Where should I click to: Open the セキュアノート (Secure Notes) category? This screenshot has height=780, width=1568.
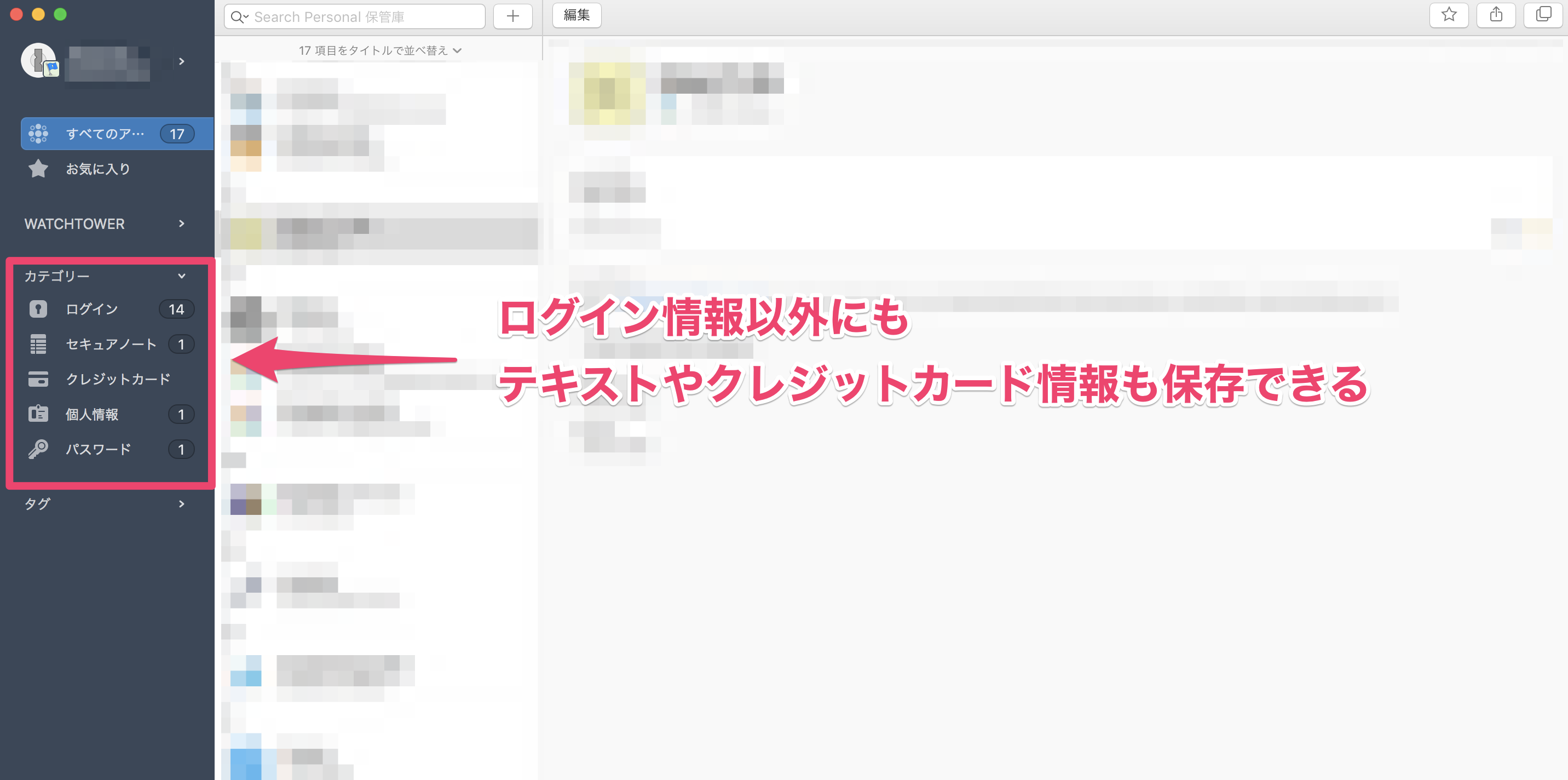111,343
